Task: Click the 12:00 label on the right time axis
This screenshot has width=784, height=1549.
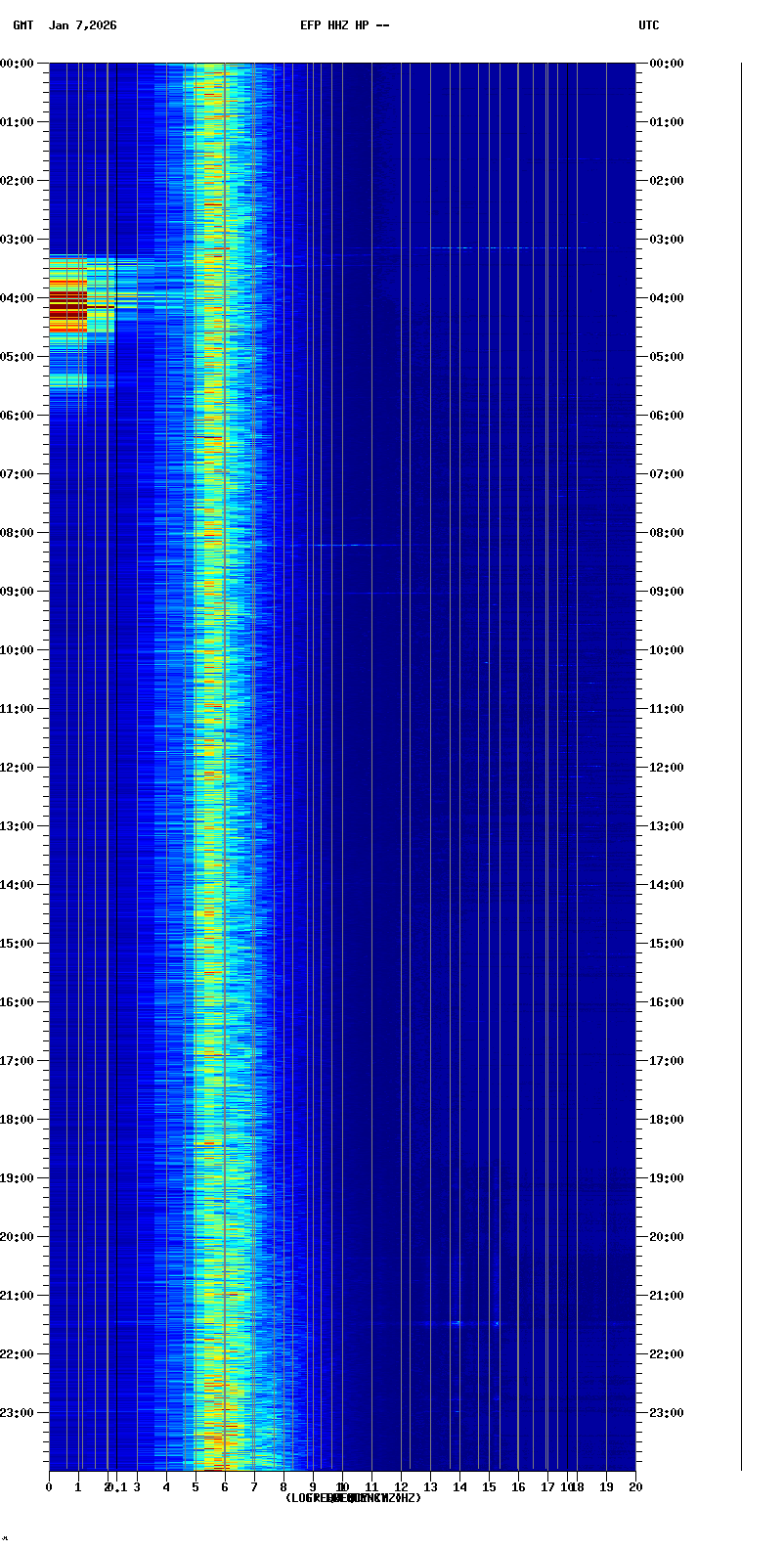Action: 667,768
